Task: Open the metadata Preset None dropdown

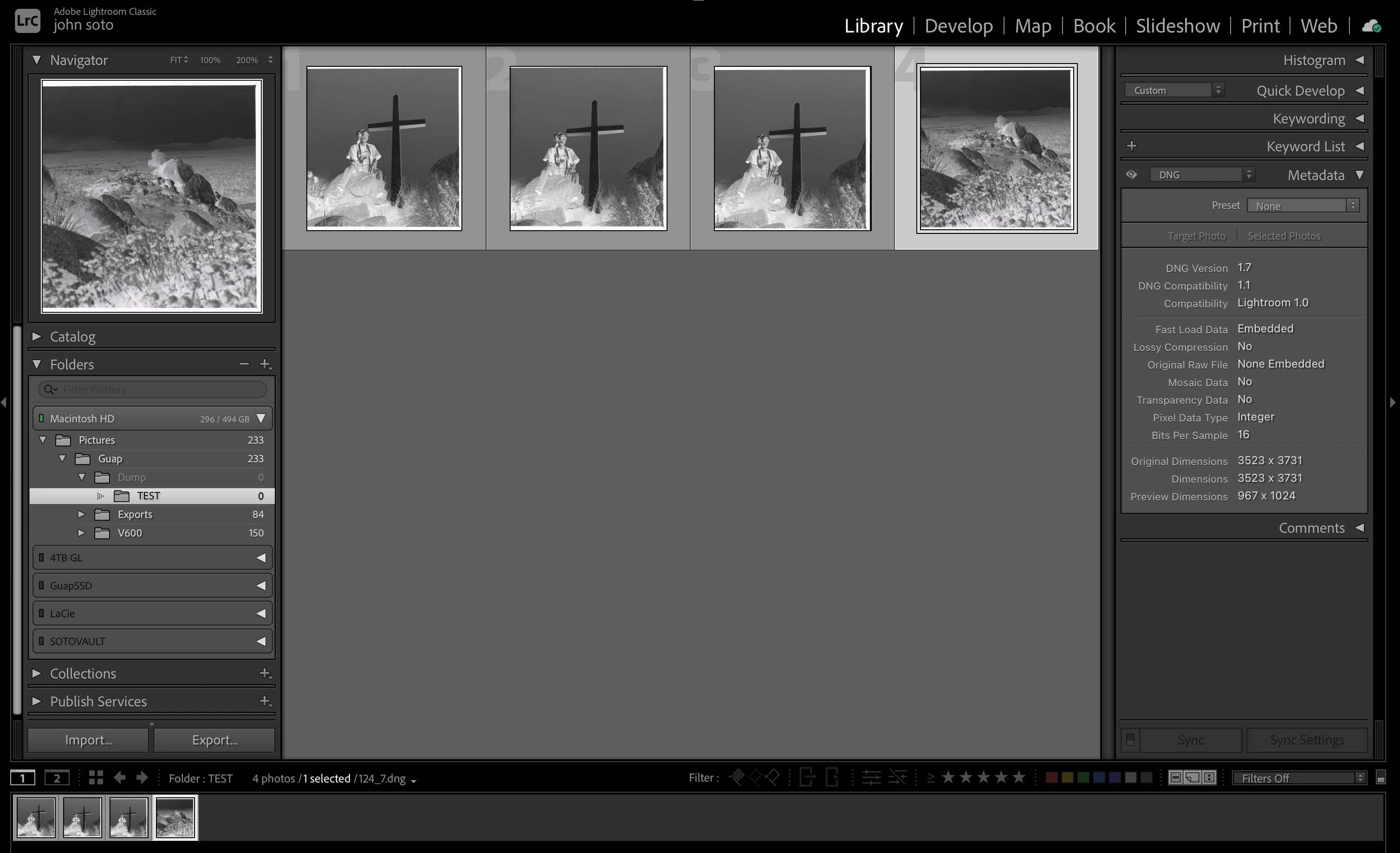Action: (1303, 206)
